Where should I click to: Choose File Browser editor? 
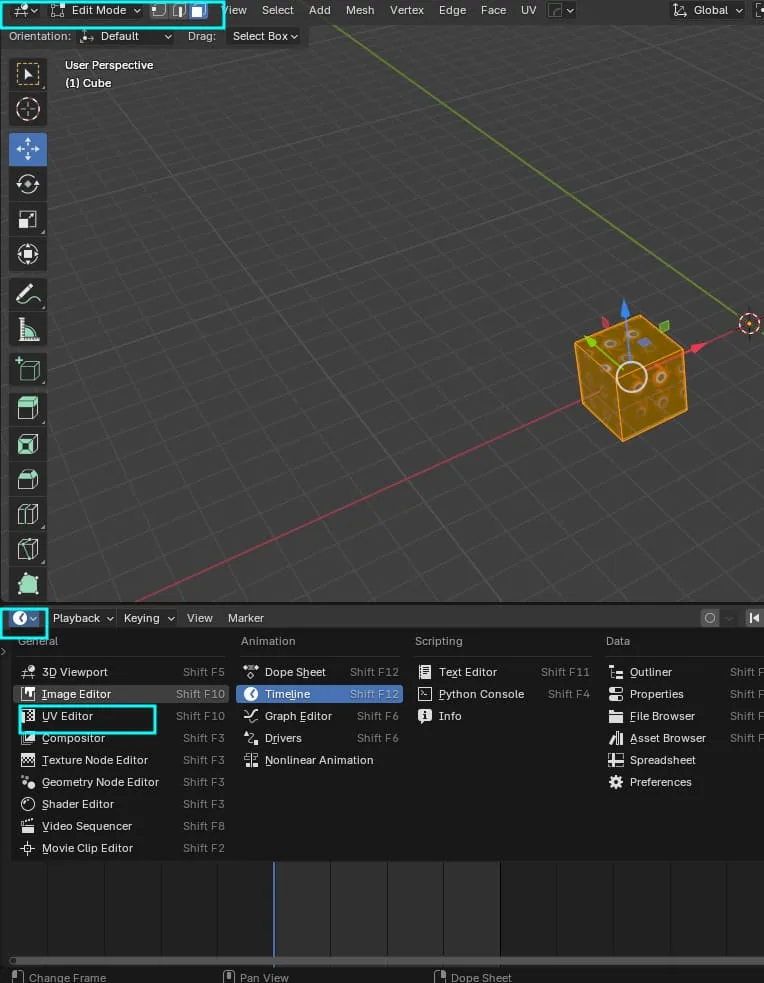pyautogui.click(x=683, y=716)
